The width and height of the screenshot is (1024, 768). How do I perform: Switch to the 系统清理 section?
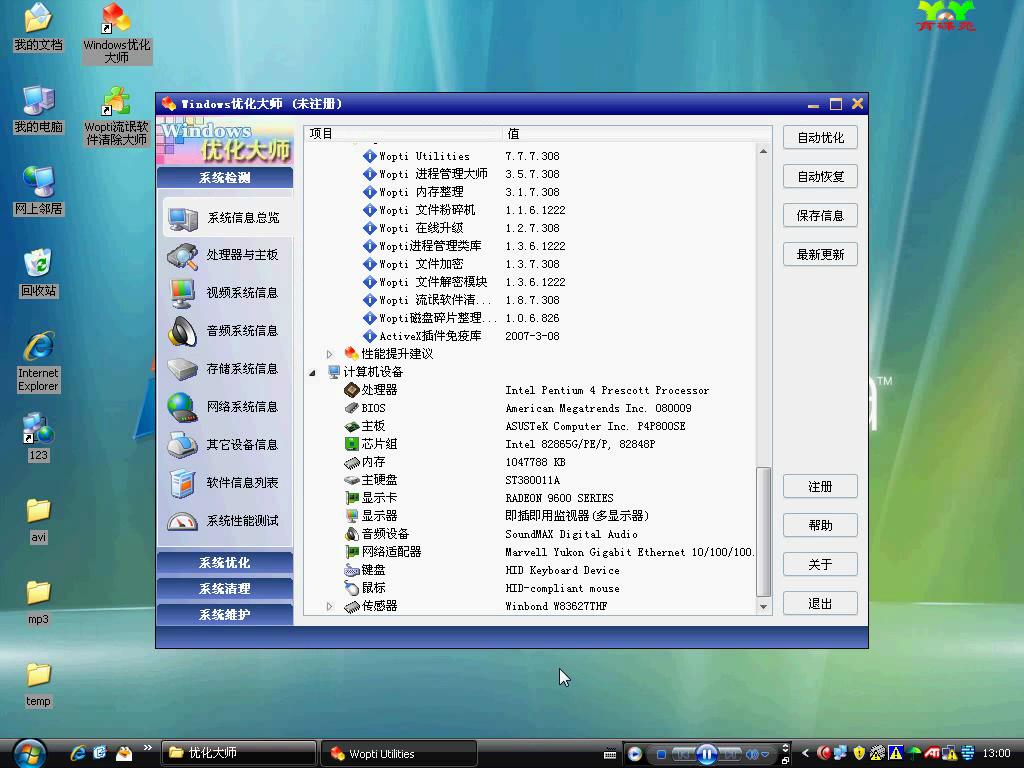click(x=225, y=588)
